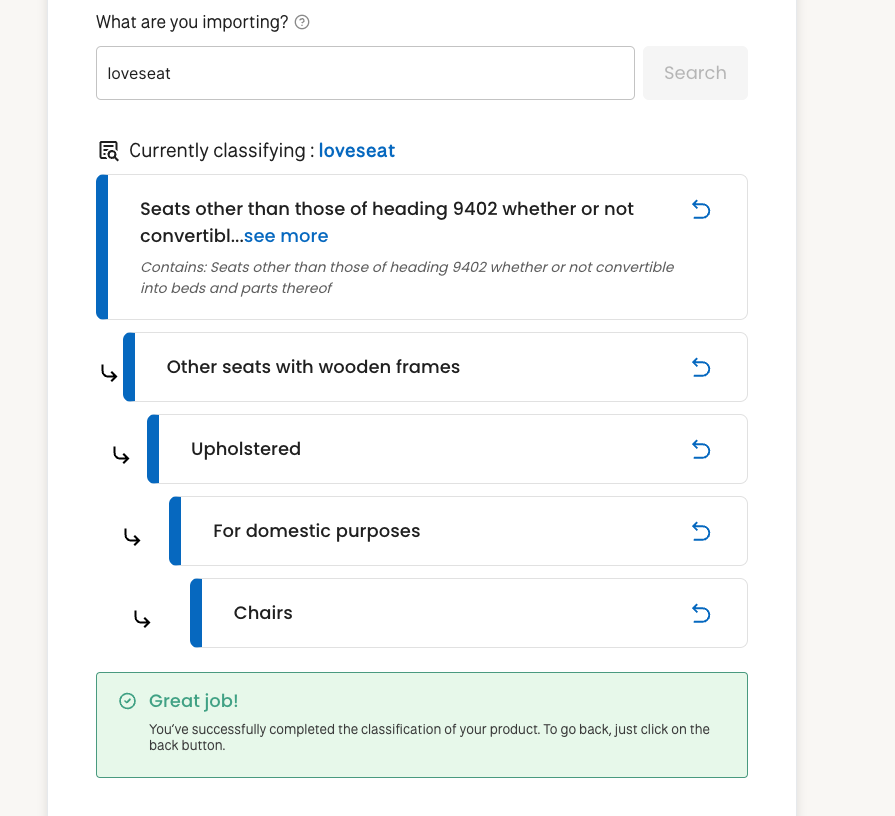
Task: Click the arrow indent icon before Chairs
Action: point(142,619)
